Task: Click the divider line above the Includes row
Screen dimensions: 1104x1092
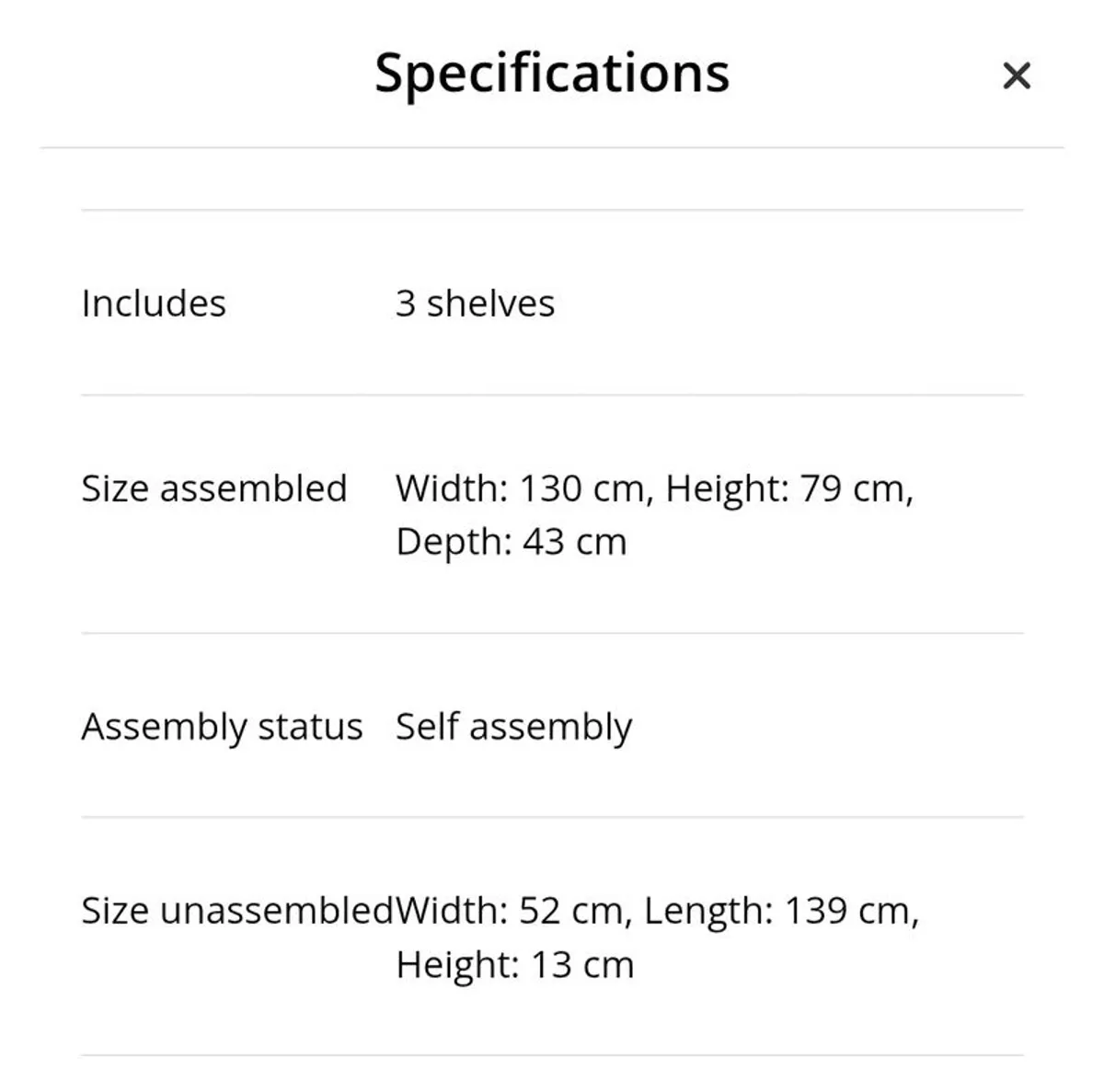Action: pyautogui.click(x=552, y=210)
